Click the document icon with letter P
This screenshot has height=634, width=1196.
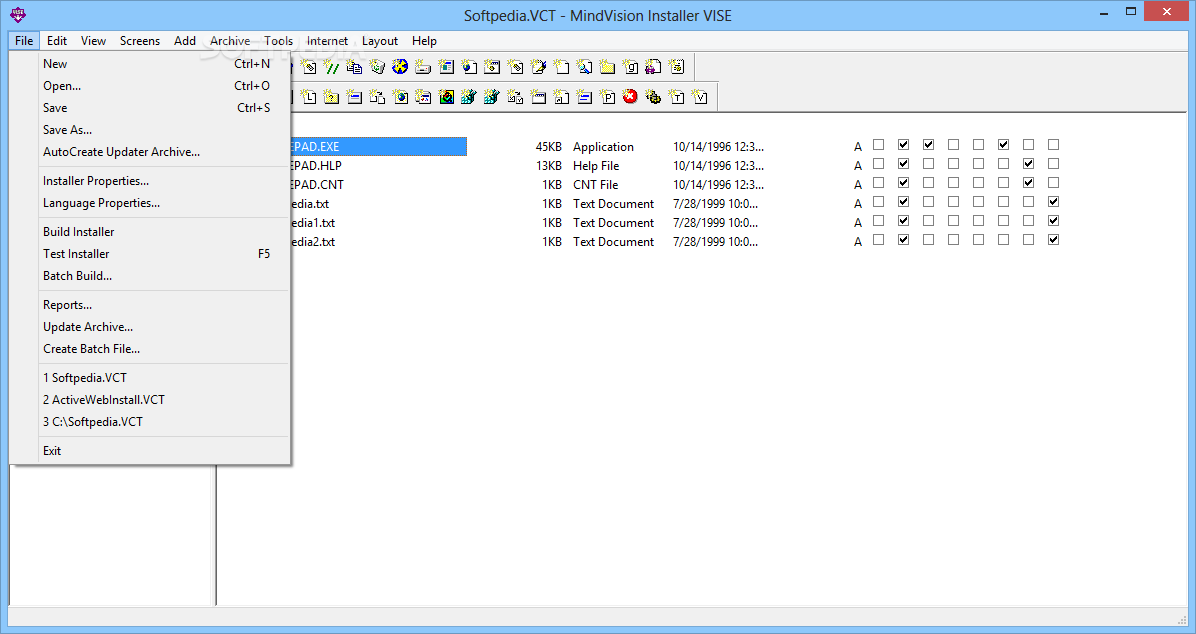pos(608,97)
